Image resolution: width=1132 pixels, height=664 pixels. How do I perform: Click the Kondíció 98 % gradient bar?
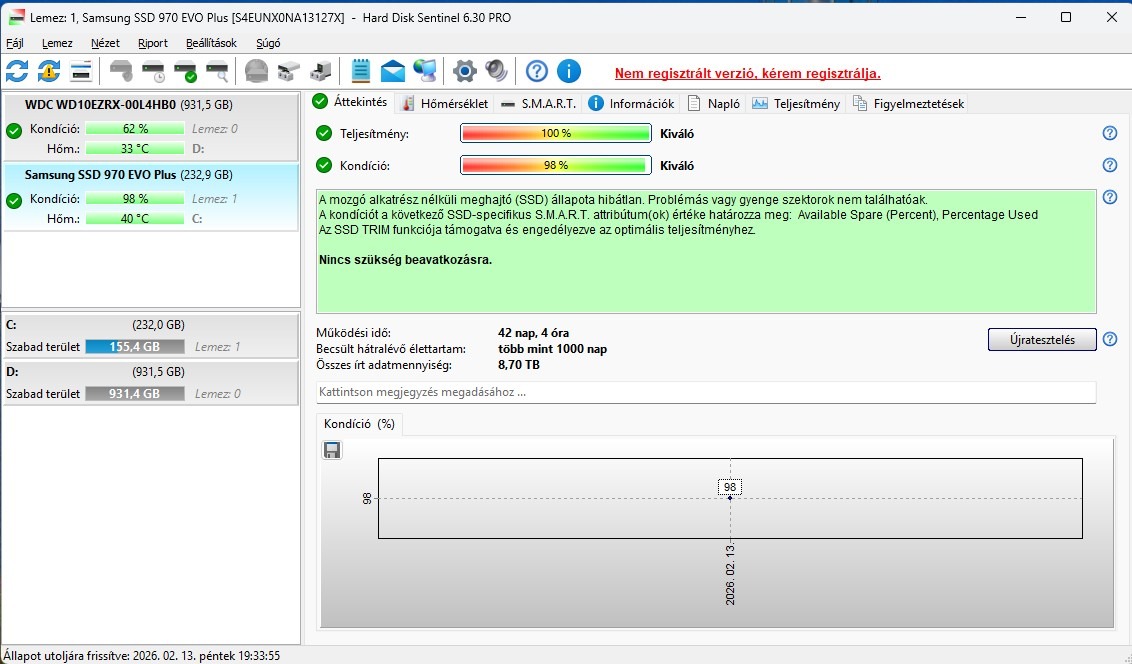(x=556, y=165)
